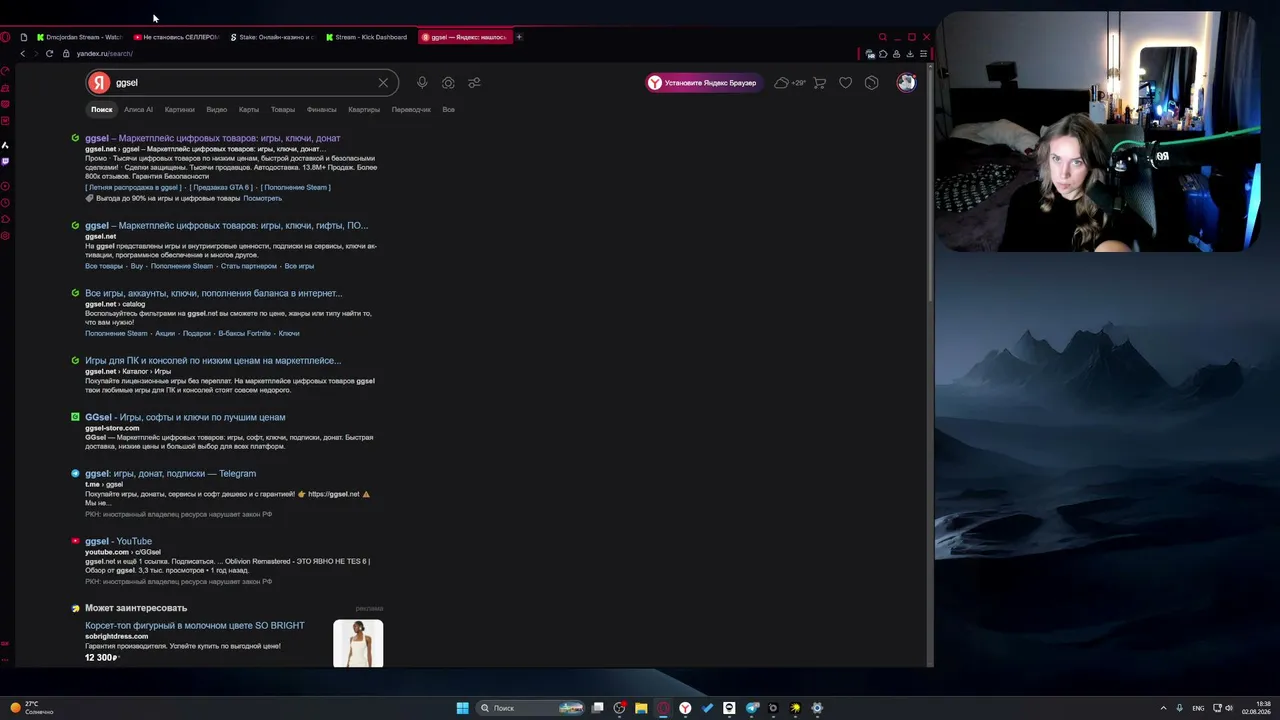Clear the ggsel search query

[x=383, y=83]
